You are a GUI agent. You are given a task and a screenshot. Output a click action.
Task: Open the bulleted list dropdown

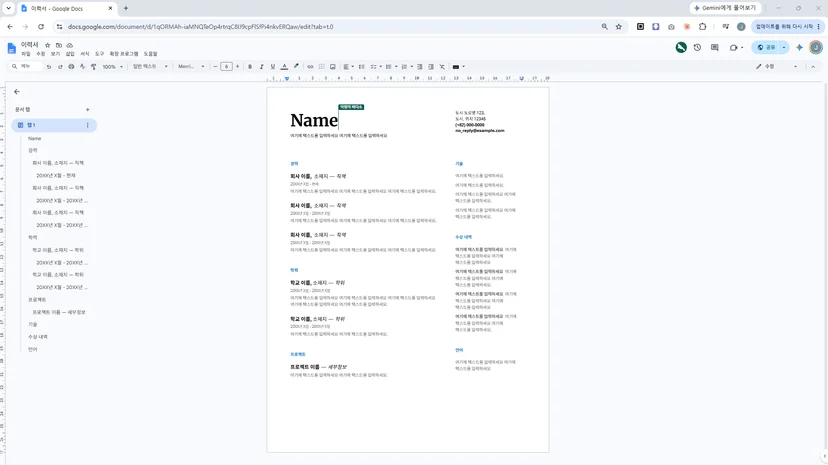click(x=391, y=67)
